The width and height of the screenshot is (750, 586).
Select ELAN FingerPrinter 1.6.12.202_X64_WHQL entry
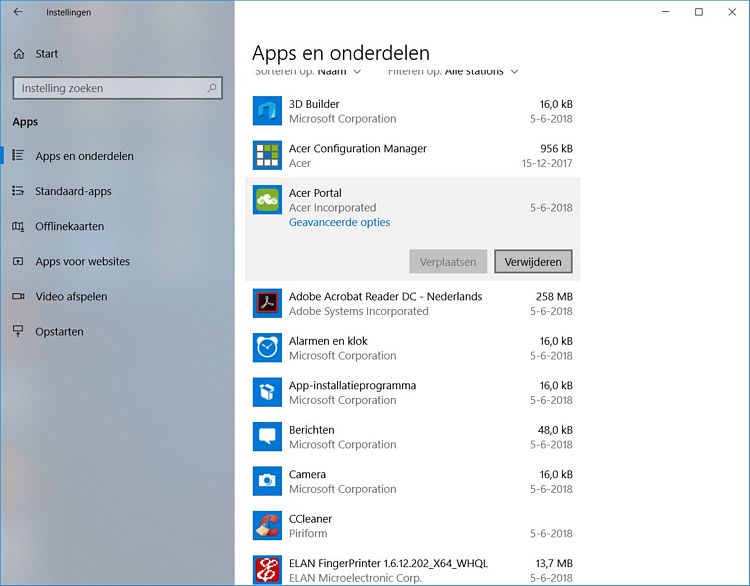tap(388, 563)
